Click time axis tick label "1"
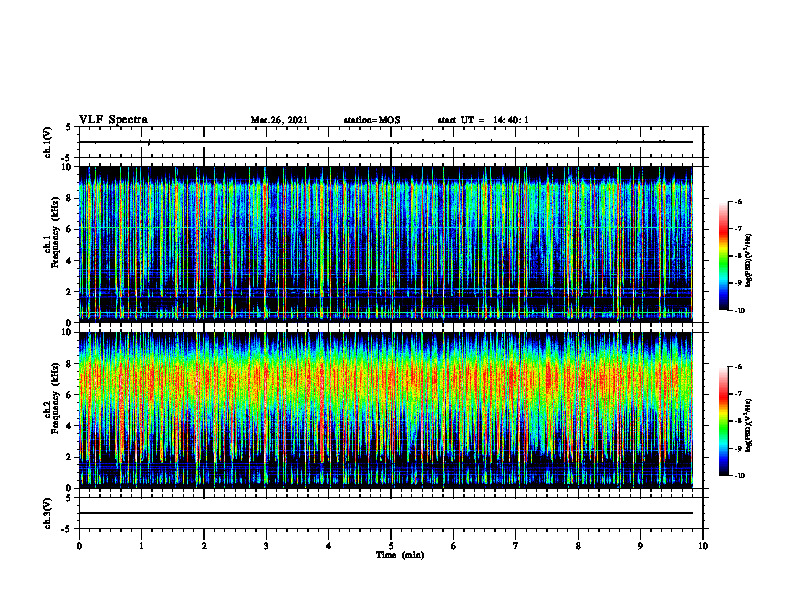Image resolution: width=792 pixels, height=612 pixels. [x=141, y=546]
